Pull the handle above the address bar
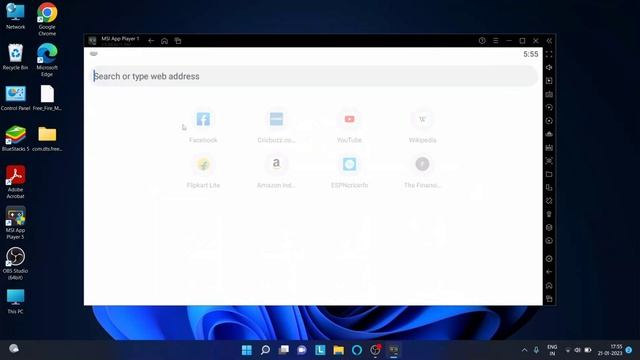 (93, 53)
